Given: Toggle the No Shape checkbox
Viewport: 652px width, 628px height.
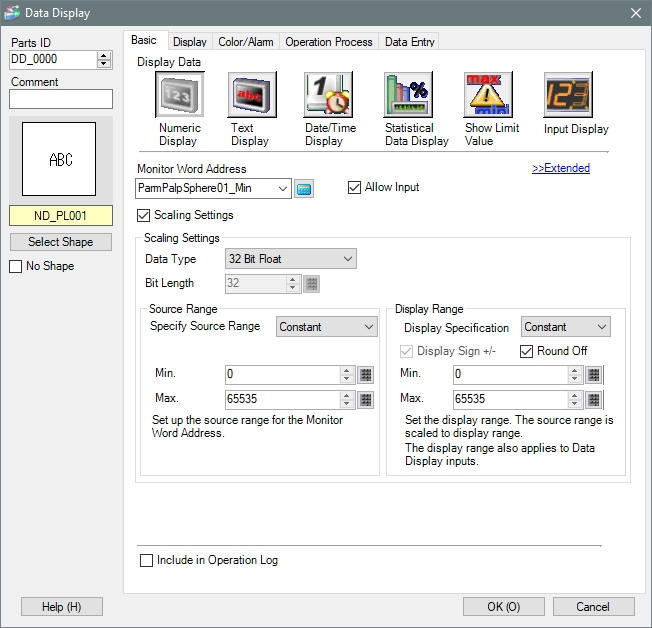Looking at the screenshot, I should pyautogui.click(x=15, y=266).
